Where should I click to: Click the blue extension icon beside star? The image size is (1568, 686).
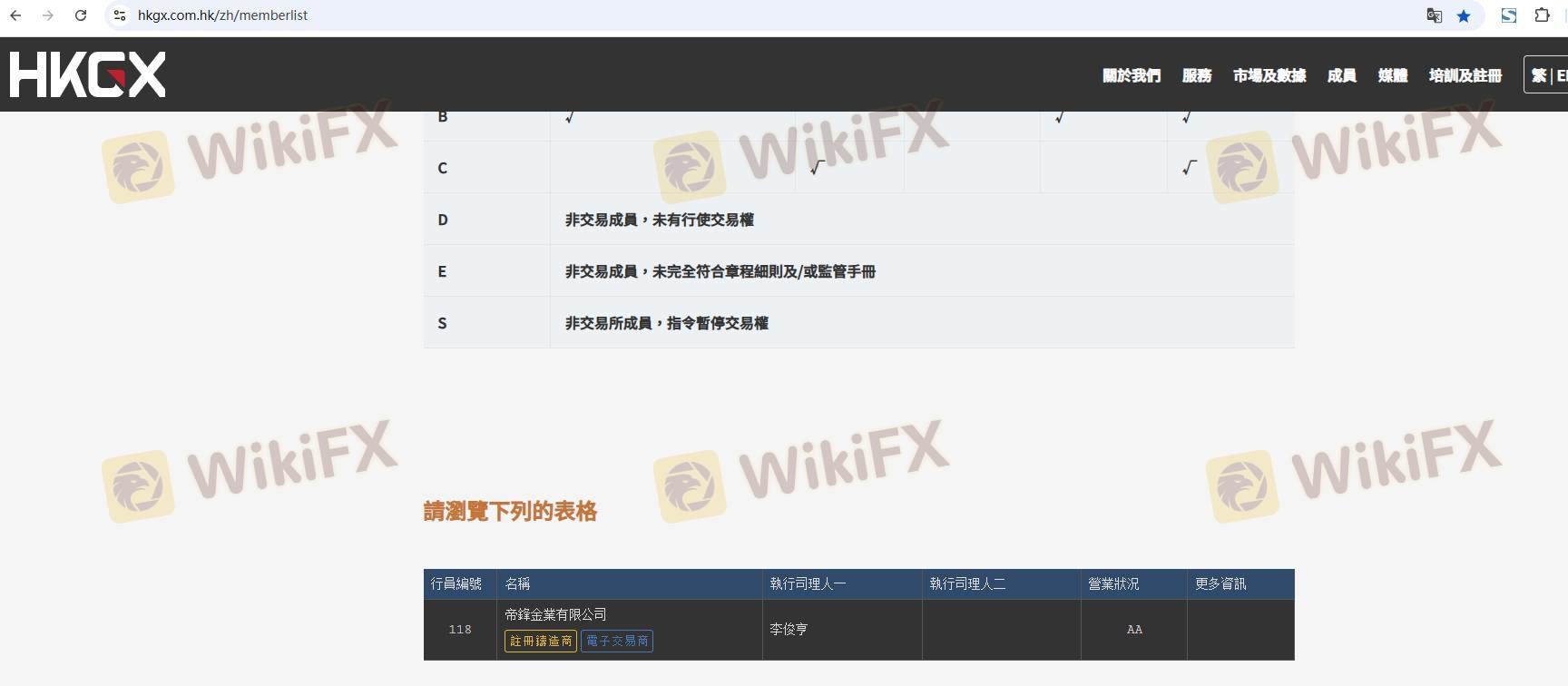point(1509,15)
